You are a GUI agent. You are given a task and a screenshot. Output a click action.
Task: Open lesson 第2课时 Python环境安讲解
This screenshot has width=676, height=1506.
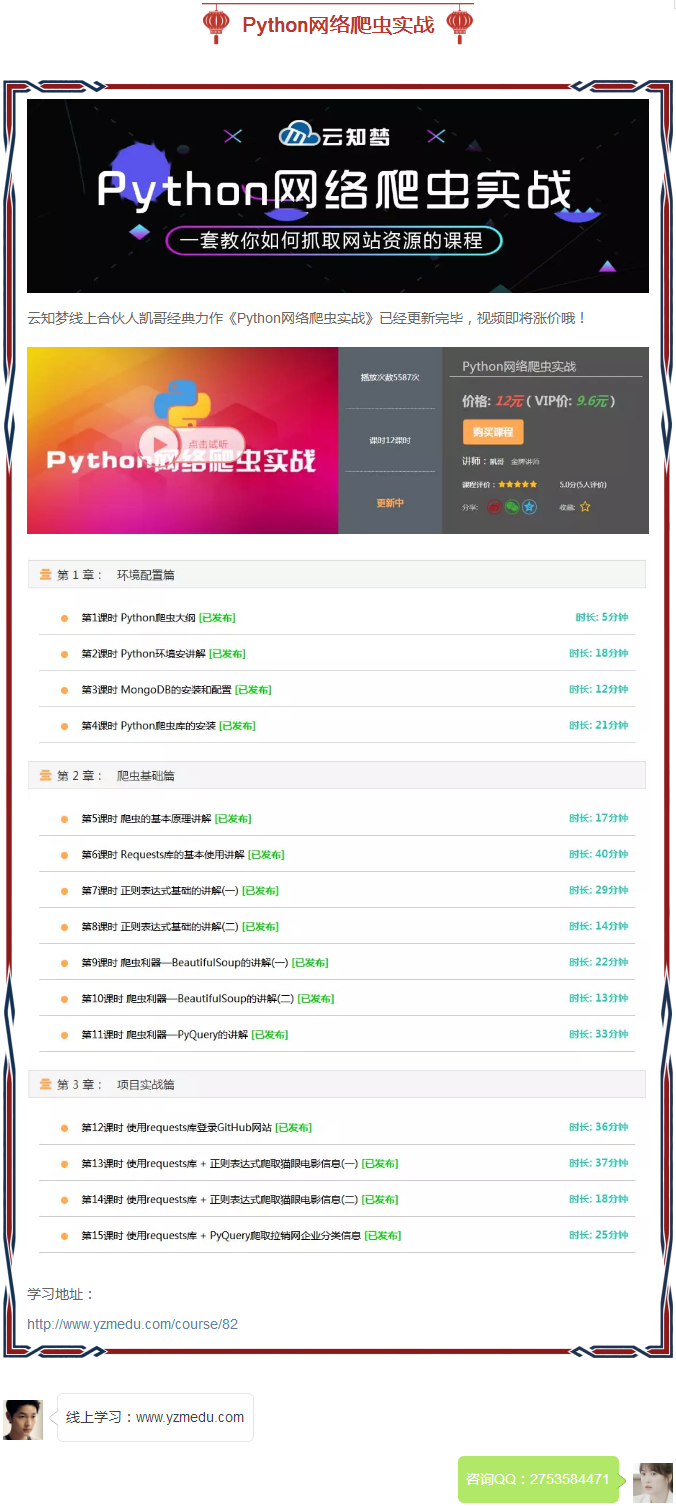tap(144, 654)
